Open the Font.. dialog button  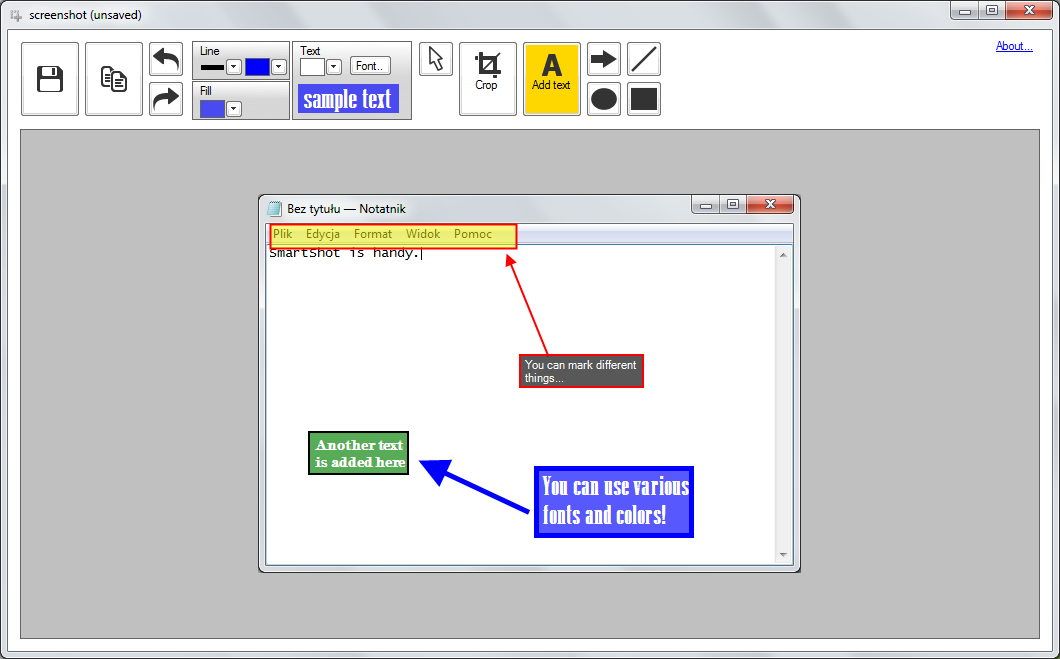tap(370, 66)
